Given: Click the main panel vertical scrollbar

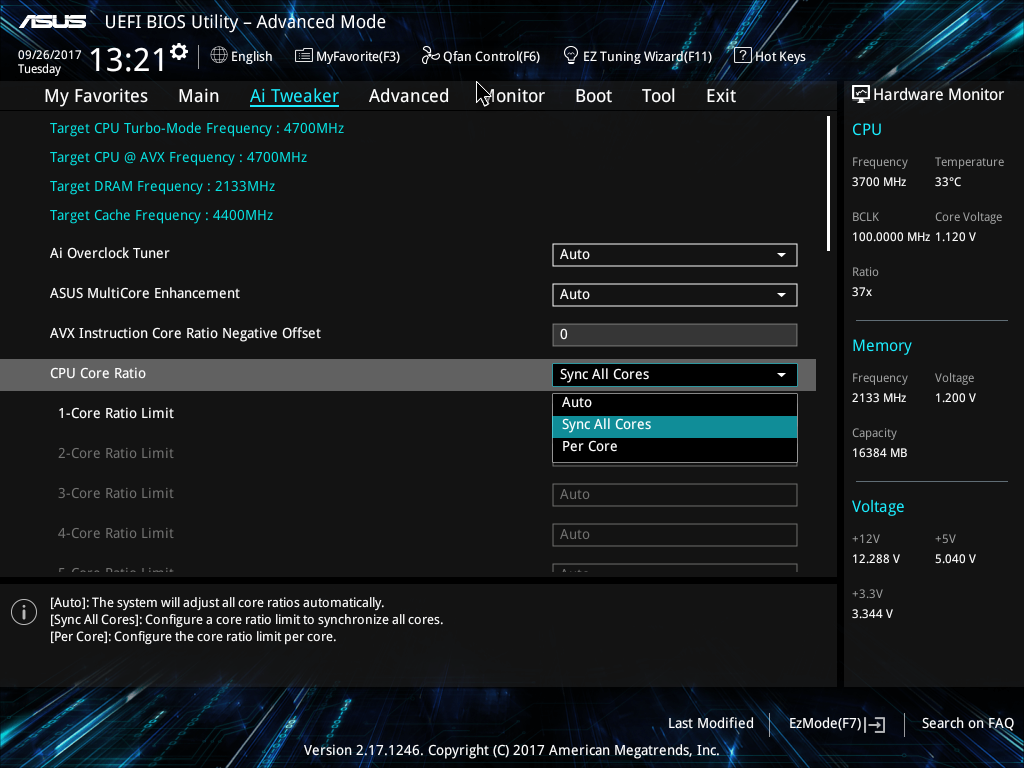Looking at the screenshot, I should [828, 184].
